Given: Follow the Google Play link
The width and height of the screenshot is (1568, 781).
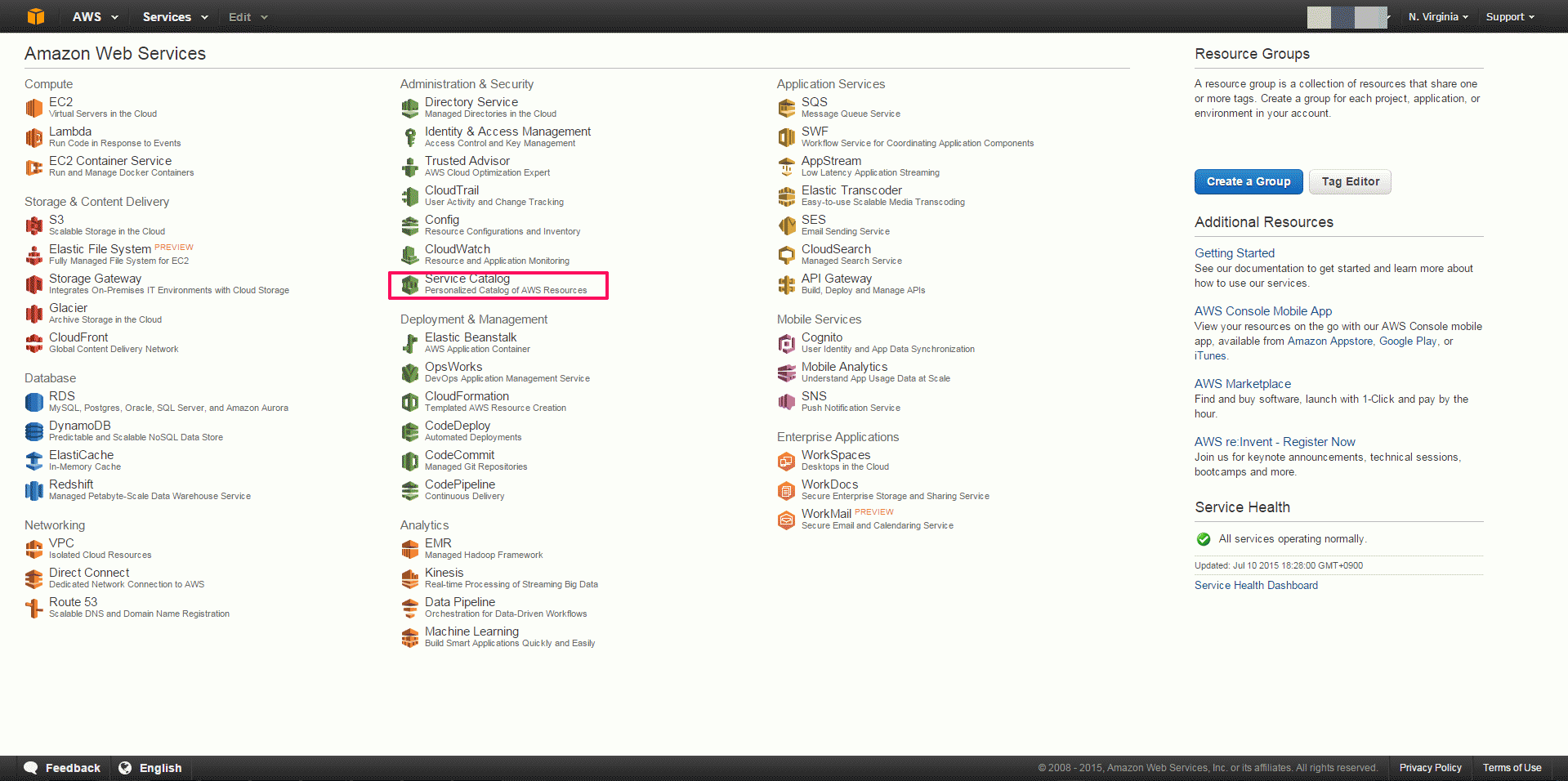Looking at the screenshot, I should click(x=1408, y=341).
